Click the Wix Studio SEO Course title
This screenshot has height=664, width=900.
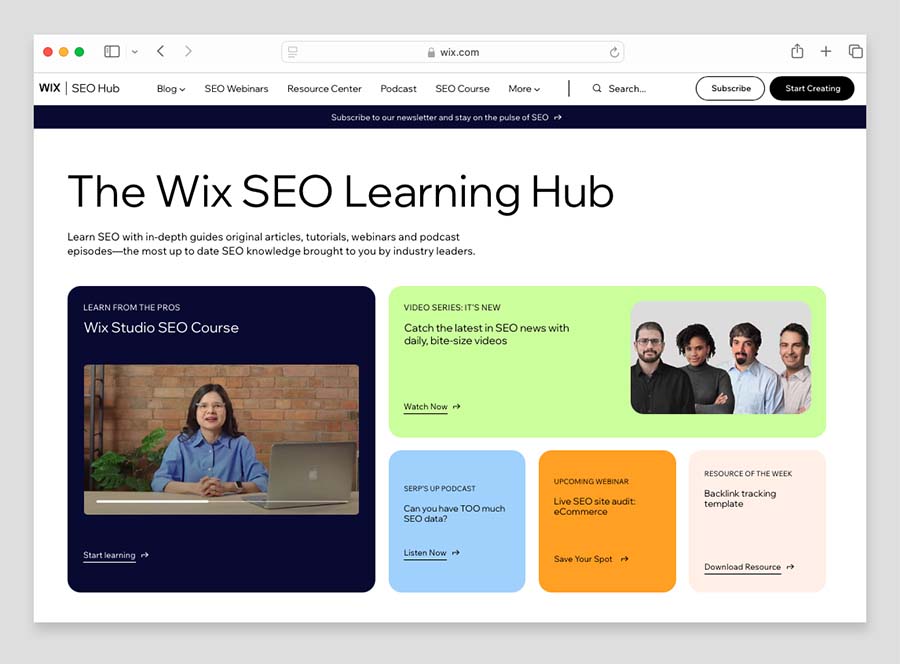[161, 328]
